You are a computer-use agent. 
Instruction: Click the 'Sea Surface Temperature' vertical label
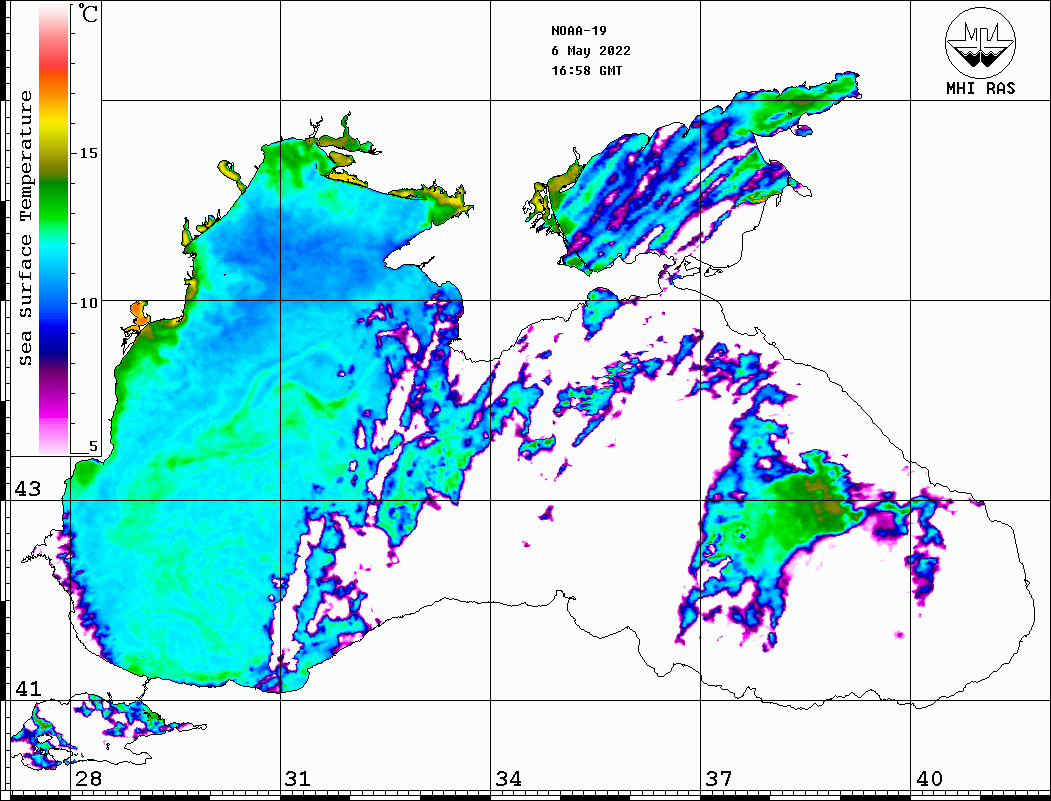coord(25,229)
